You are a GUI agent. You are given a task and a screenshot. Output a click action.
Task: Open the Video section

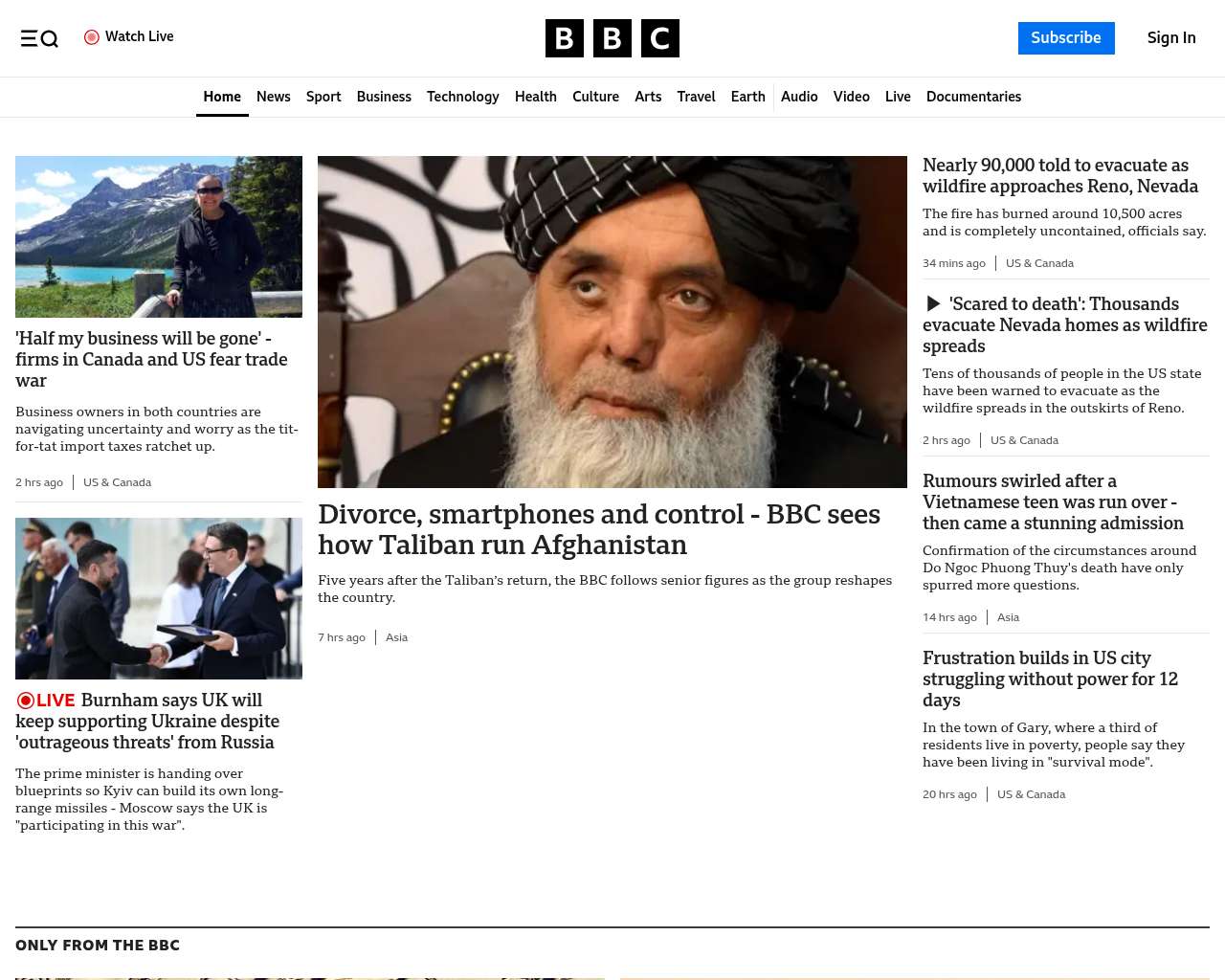click(852, 97)
